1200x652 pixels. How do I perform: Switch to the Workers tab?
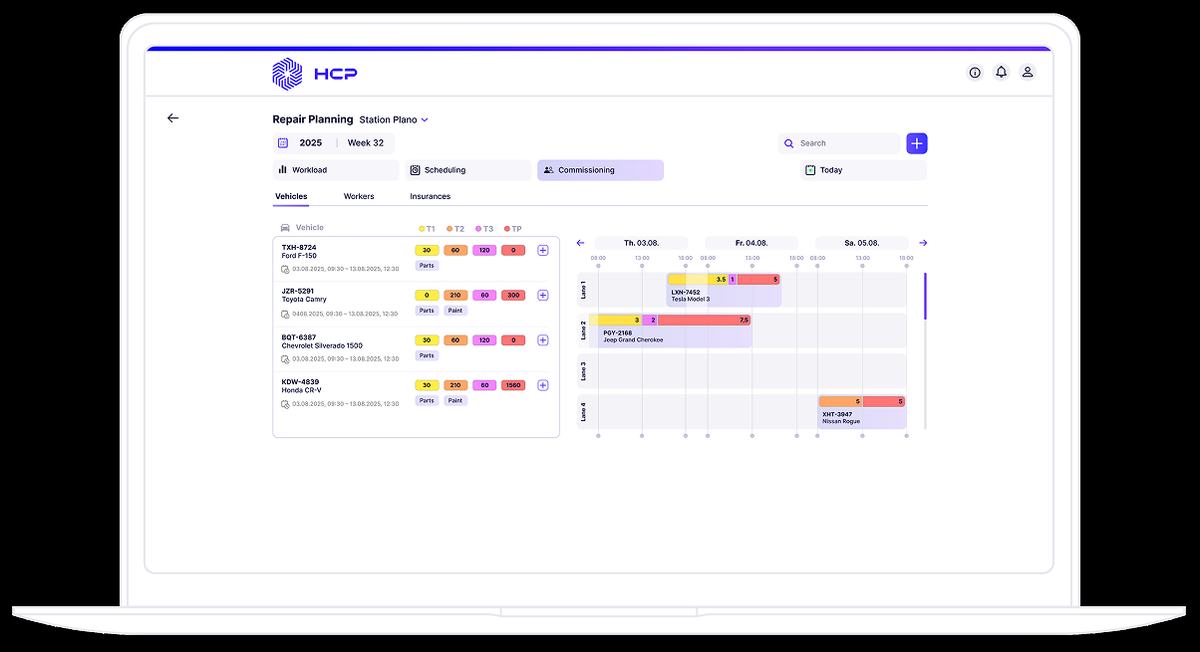[359, 196]
